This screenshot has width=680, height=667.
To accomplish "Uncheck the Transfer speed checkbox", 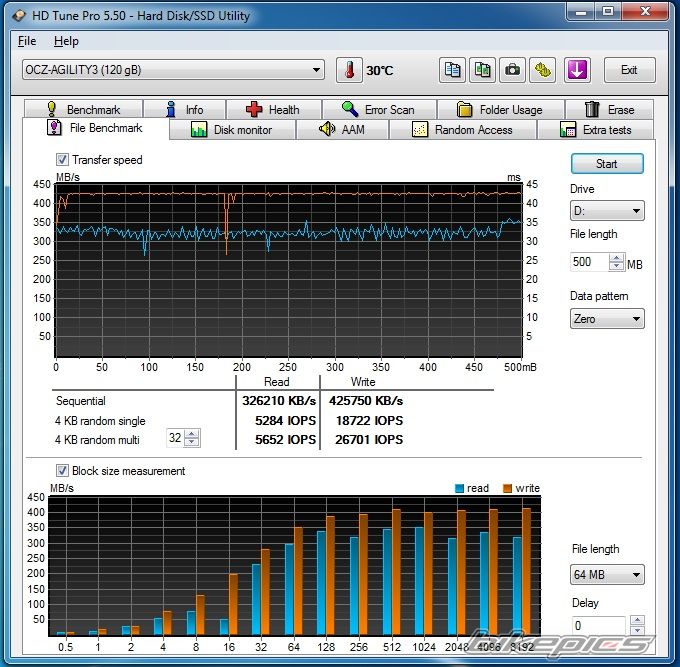I will pos(63,160).
